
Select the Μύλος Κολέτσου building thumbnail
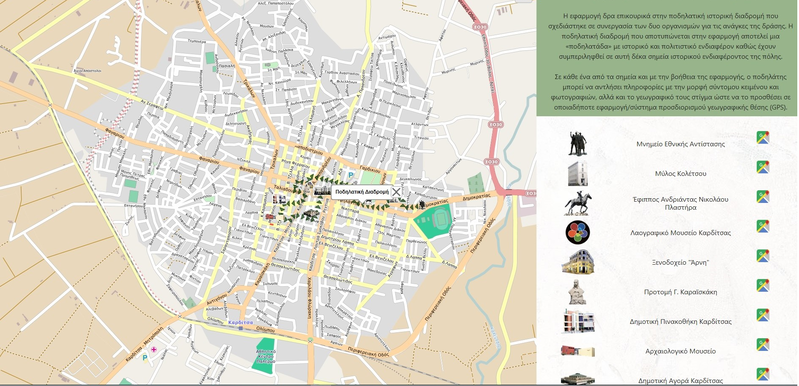pyautogui.click(x=577, y=174)
